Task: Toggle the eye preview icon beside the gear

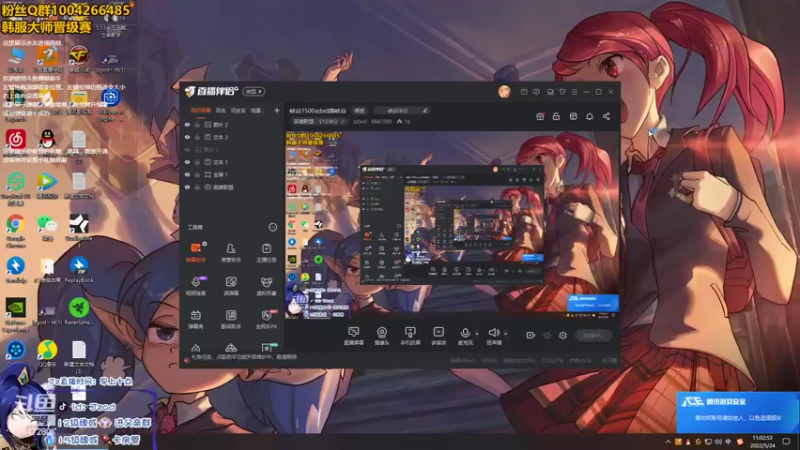Action: tap(547, 335)
